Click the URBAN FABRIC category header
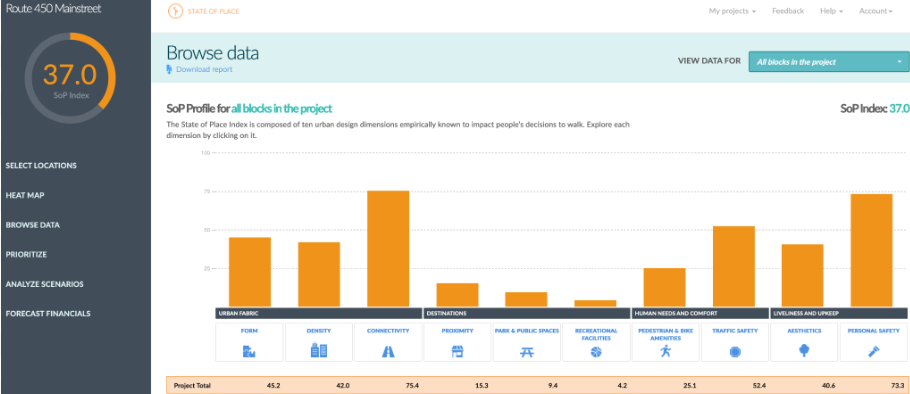Viewport: 910px width, 394px height. click(318, 313)
